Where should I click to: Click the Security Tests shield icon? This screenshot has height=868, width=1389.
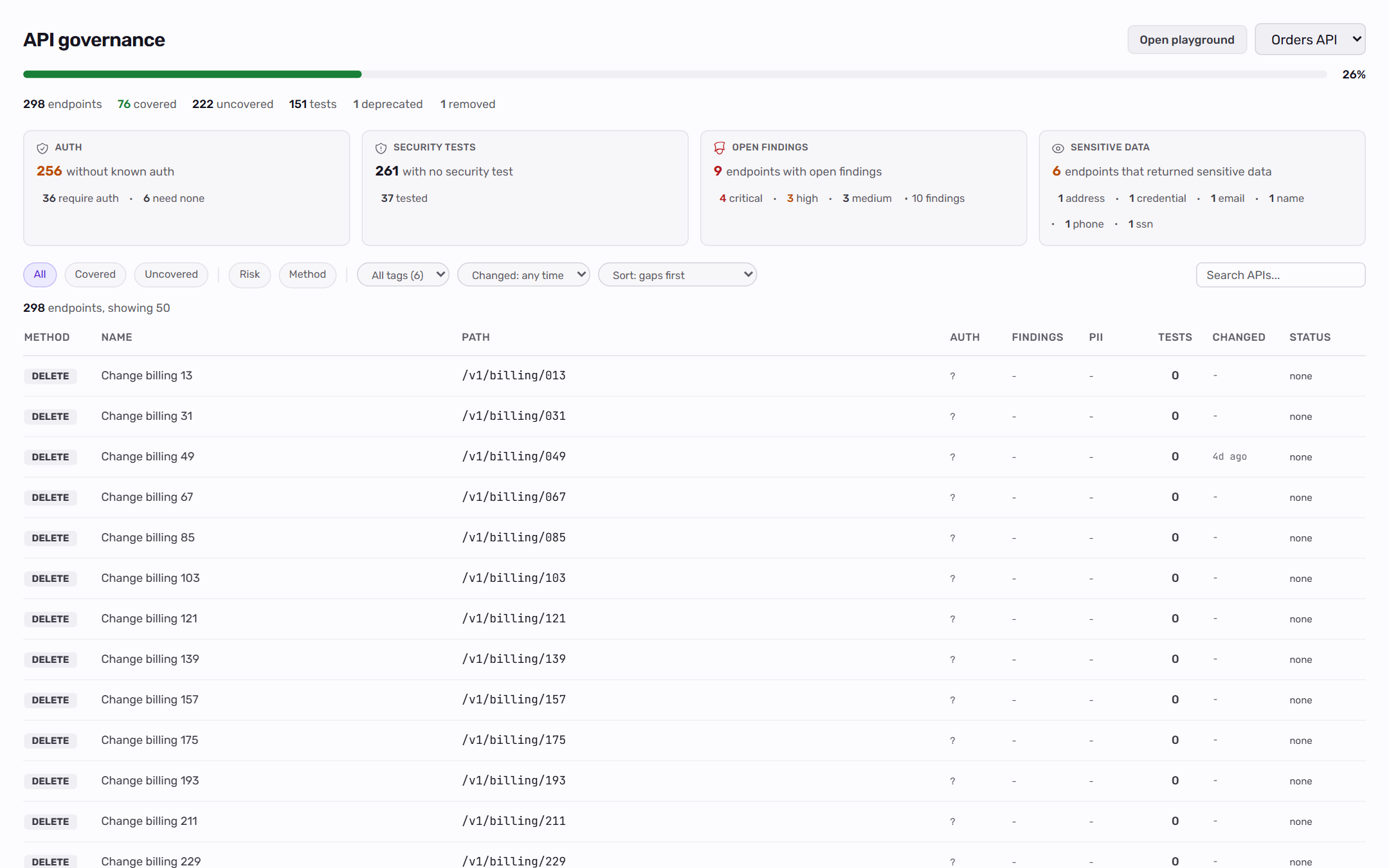pyautogui.click(x=381, y=148)
